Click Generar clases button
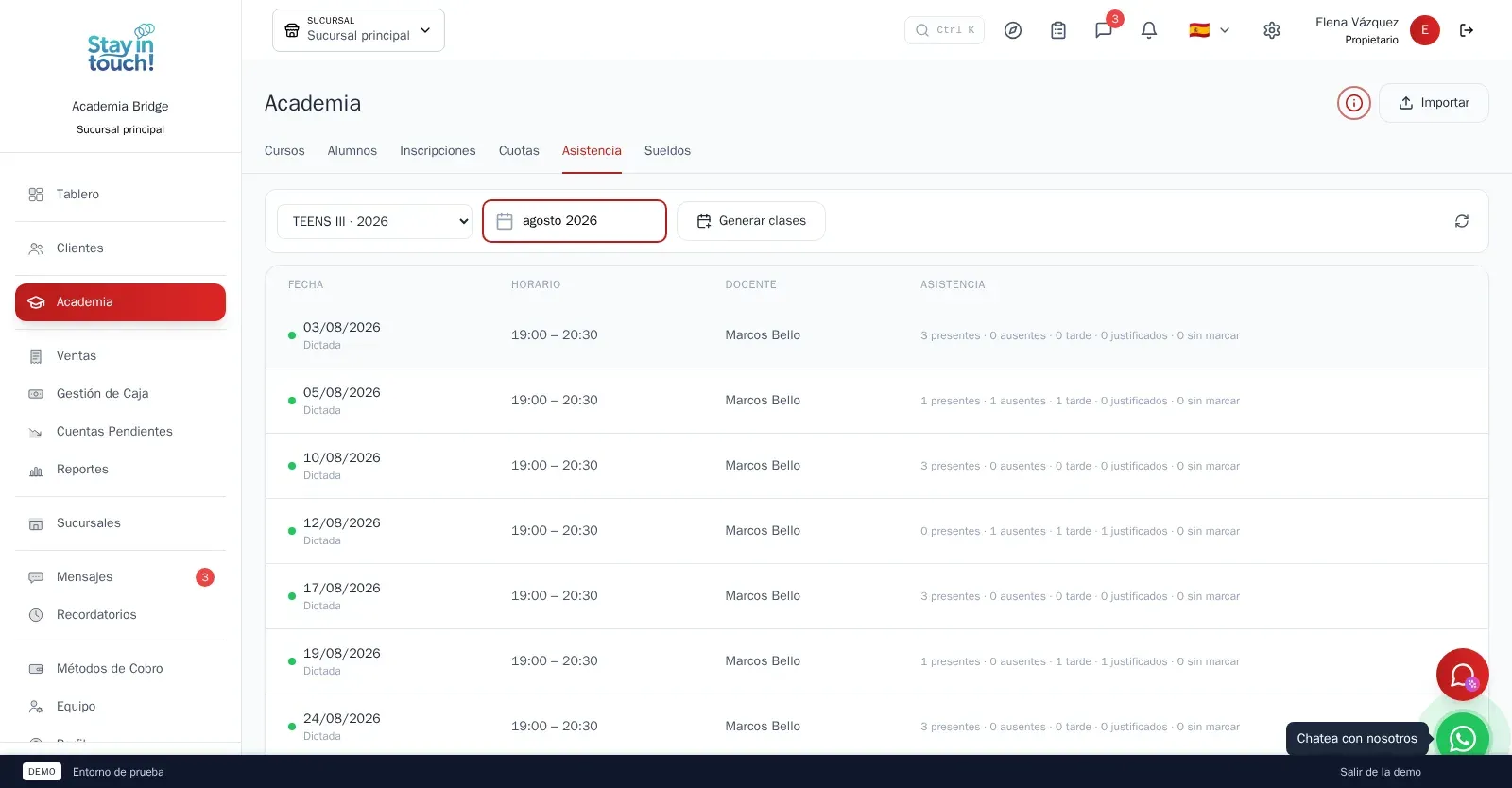 [751, 221]
